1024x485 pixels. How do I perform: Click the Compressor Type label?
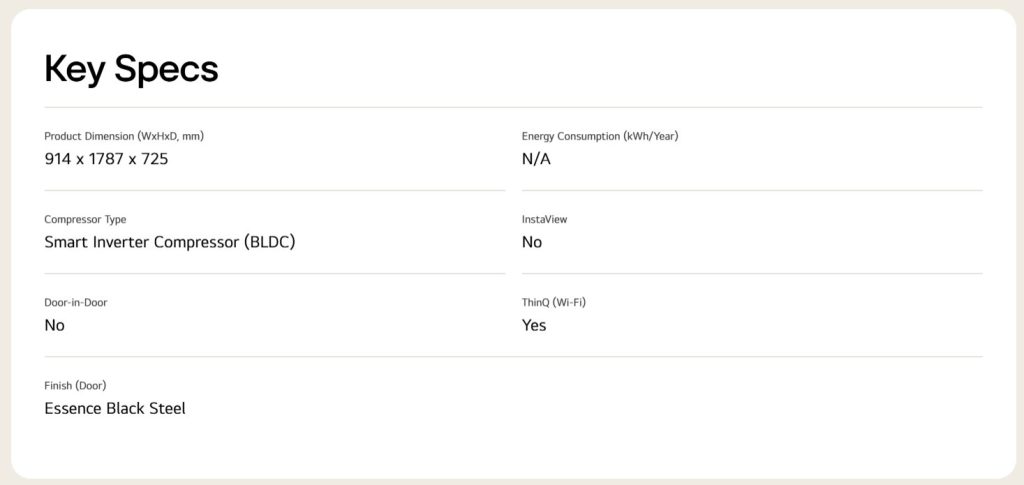pyautogui.click(x=85, y=219)
